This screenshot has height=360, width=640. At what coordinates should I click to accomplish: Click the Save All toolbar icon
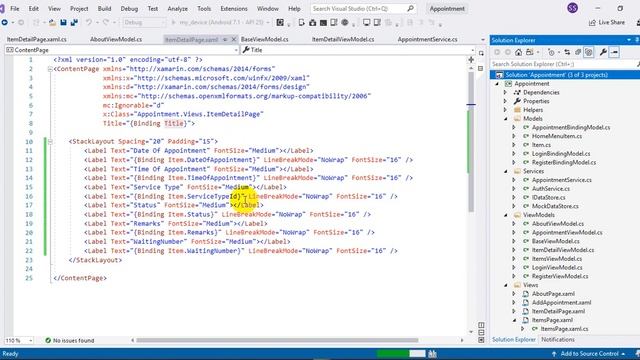pyautogui.click(x=74, y=23)
